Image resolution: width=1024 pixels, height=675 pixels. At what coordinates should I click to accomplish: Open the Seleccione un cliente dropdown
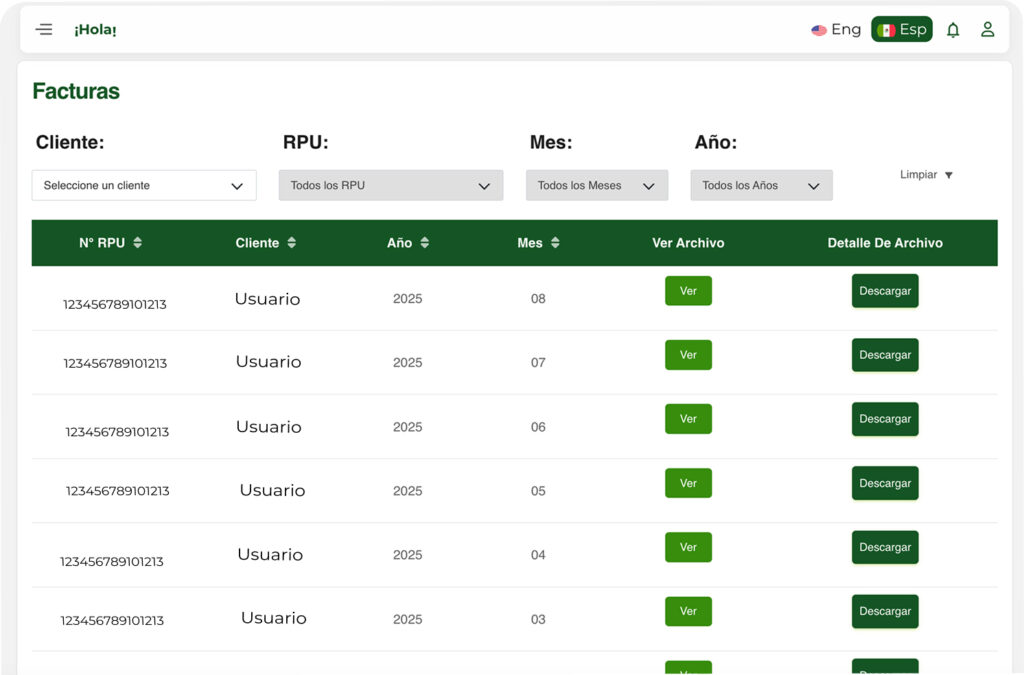point(144,186)
